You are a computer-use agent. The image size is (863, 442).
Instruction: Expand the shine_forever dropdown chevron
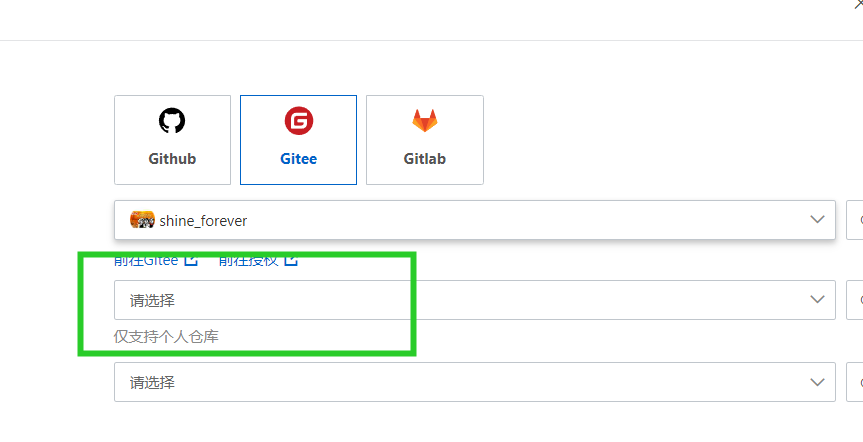click(817, 220)
